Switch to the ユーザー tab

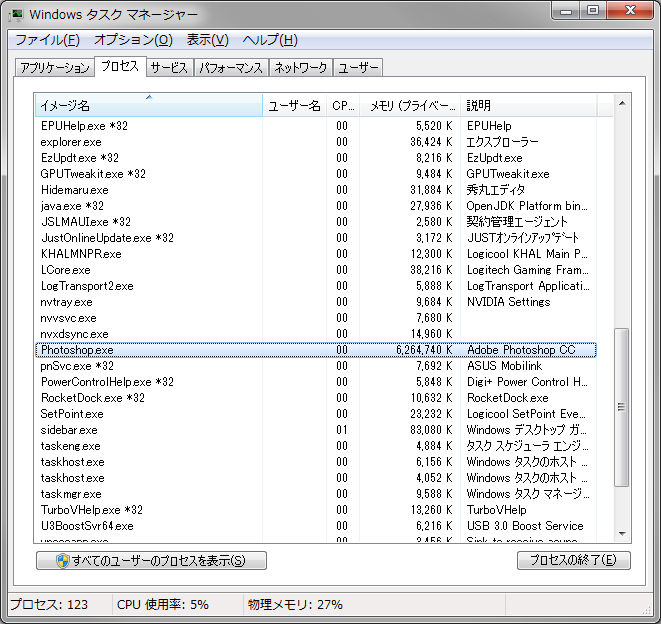pyautogui.click(x=358, y=67)
